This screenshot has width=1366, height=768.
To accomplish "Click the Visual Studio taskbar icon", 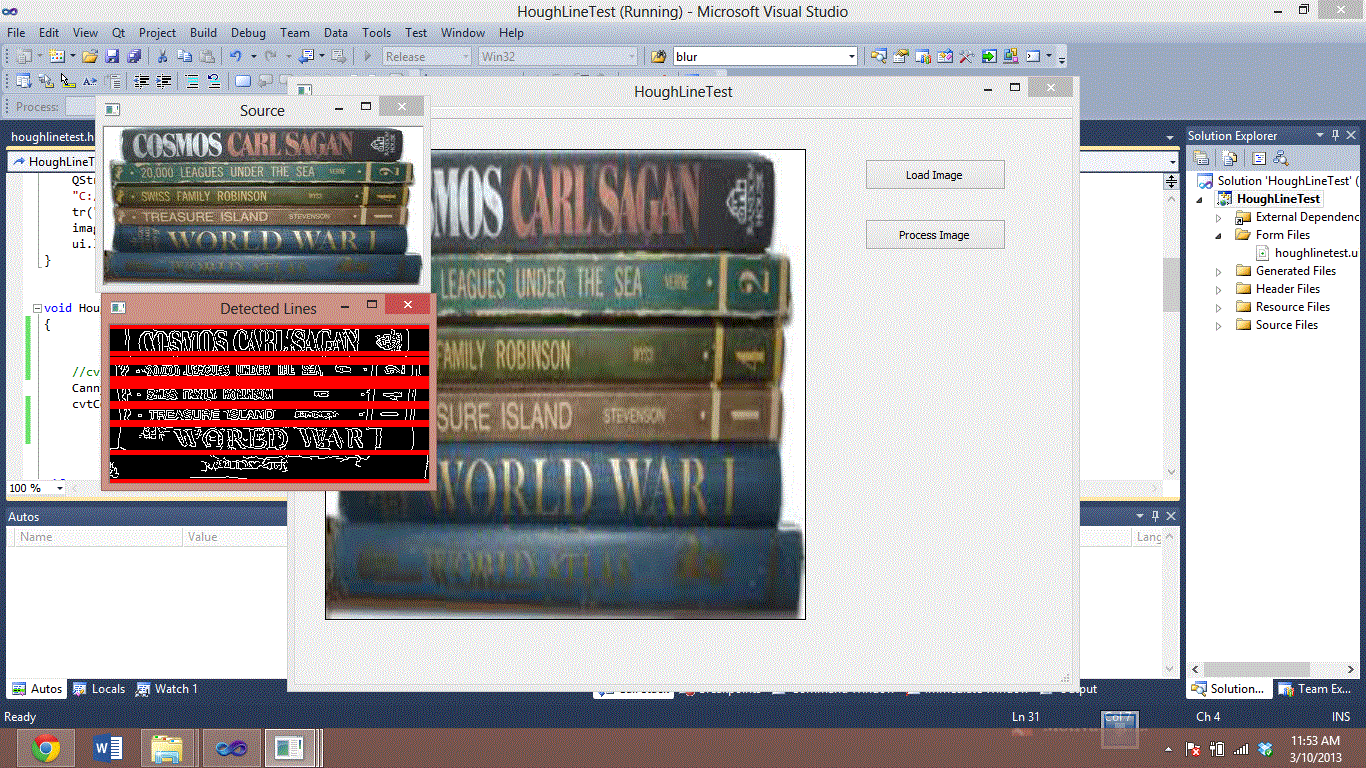I will pyautogui.click(x=230, y=747).
